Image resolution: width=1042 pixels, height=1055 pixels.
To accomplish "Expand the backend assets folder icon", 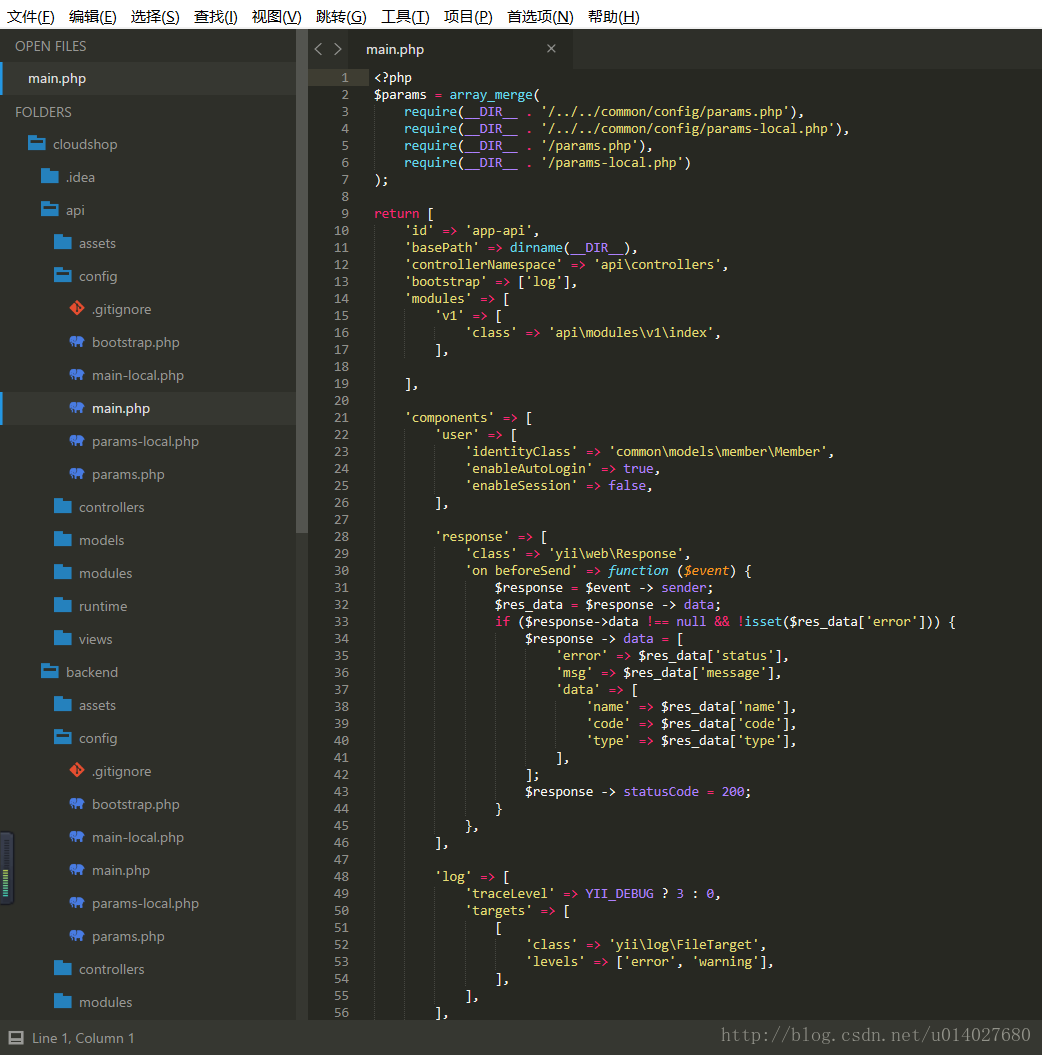I will point(63,704).
